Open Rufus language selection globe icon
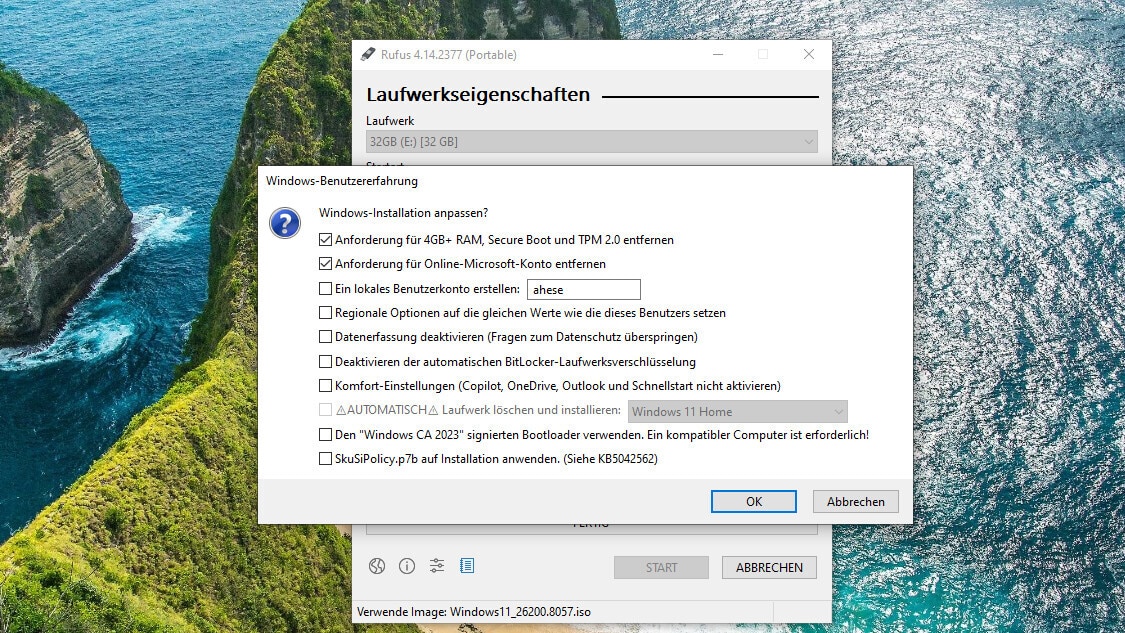 coord(377,566)
